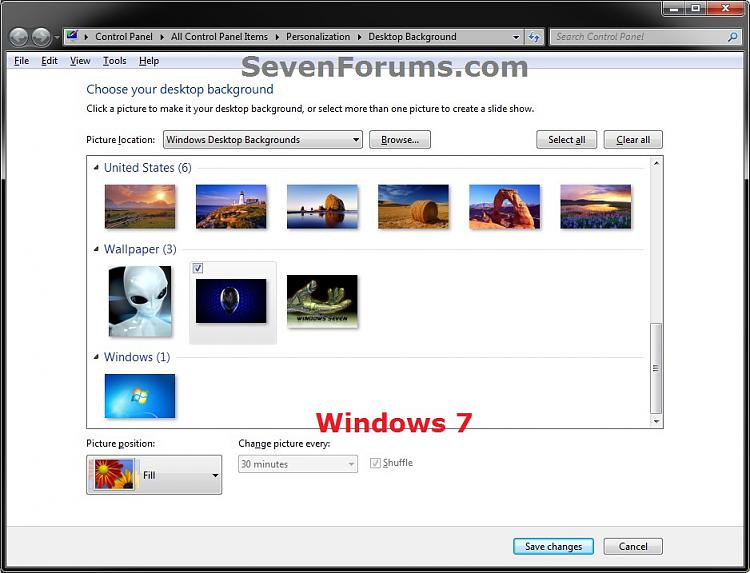Select the white alien face wallpaper
Image resolution: width=750 pixels, height=573 pixels.
140,301
